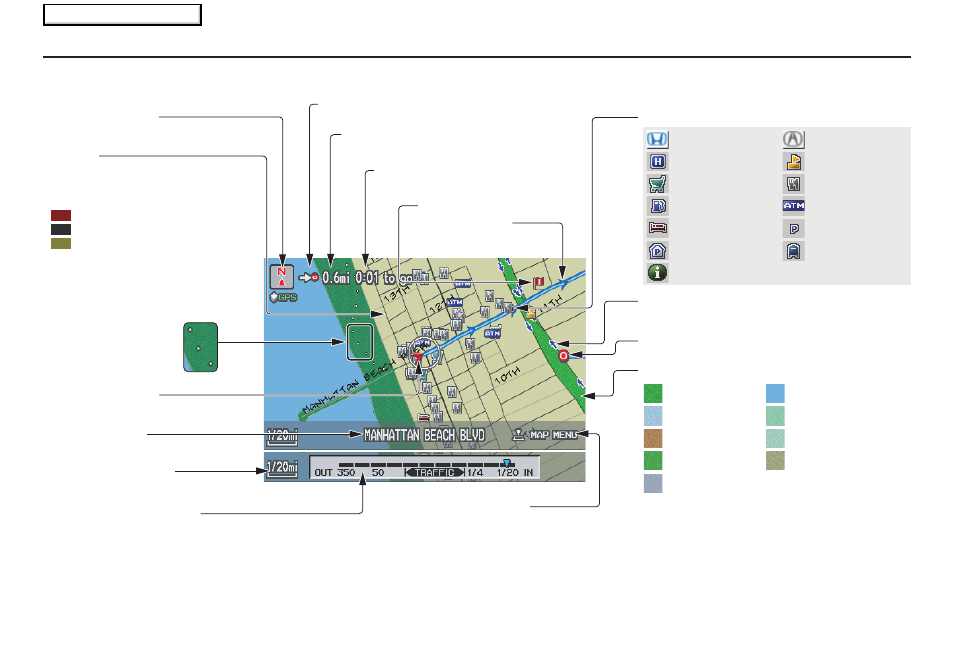Choose the gray-blue swatch ending the legend
The height and width of the screenshot is (651, 954).
653,484
